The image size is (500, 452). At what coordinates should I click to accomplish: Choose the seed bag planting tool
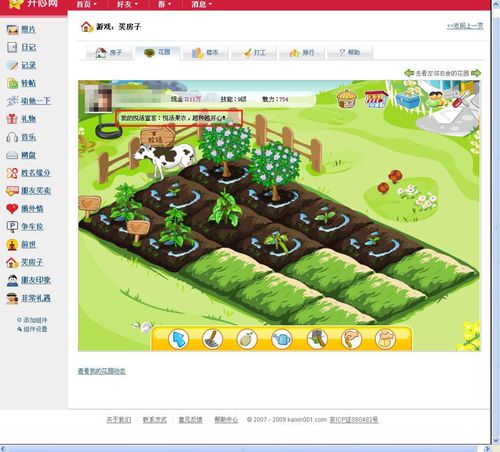pyautogui.click(x=247, y=339)
